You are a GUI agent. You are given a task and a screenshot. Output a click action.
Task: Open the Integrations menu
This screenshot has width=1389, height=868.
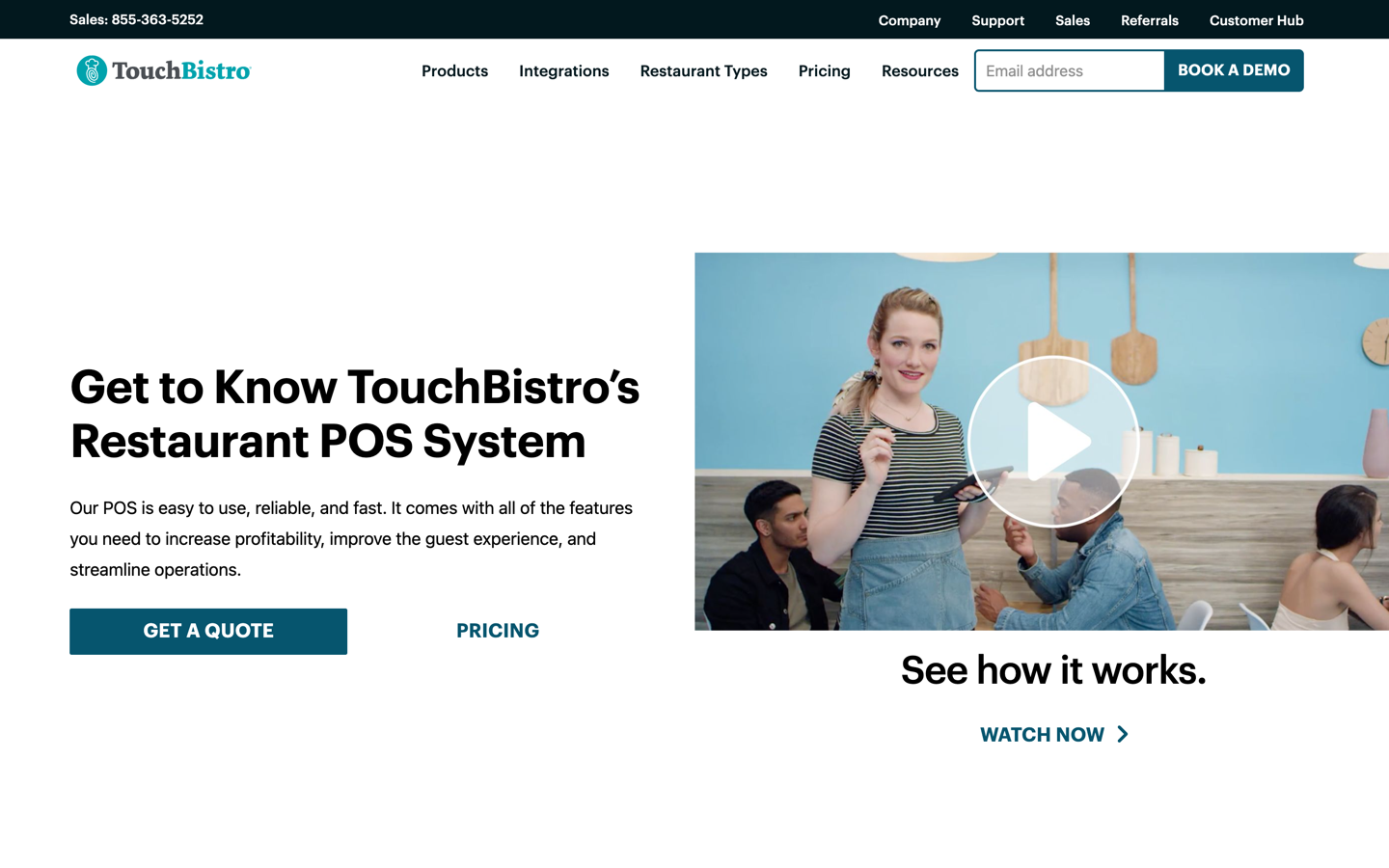[564, 70]
